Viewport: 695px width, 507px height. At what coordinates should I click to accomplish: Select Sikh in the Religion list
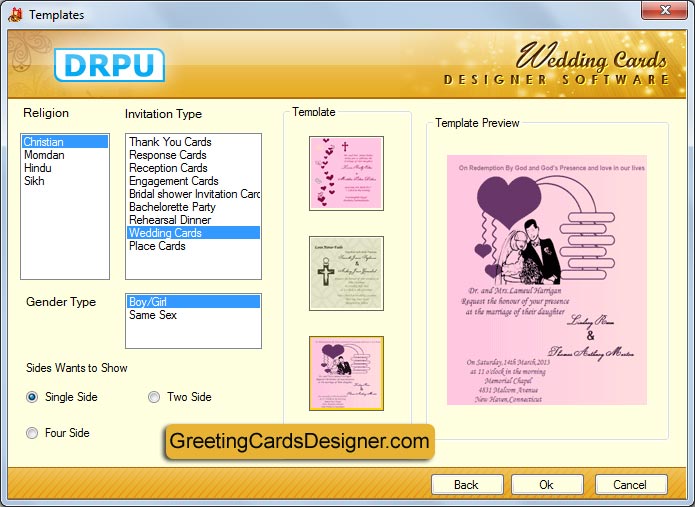click(65, 181)
